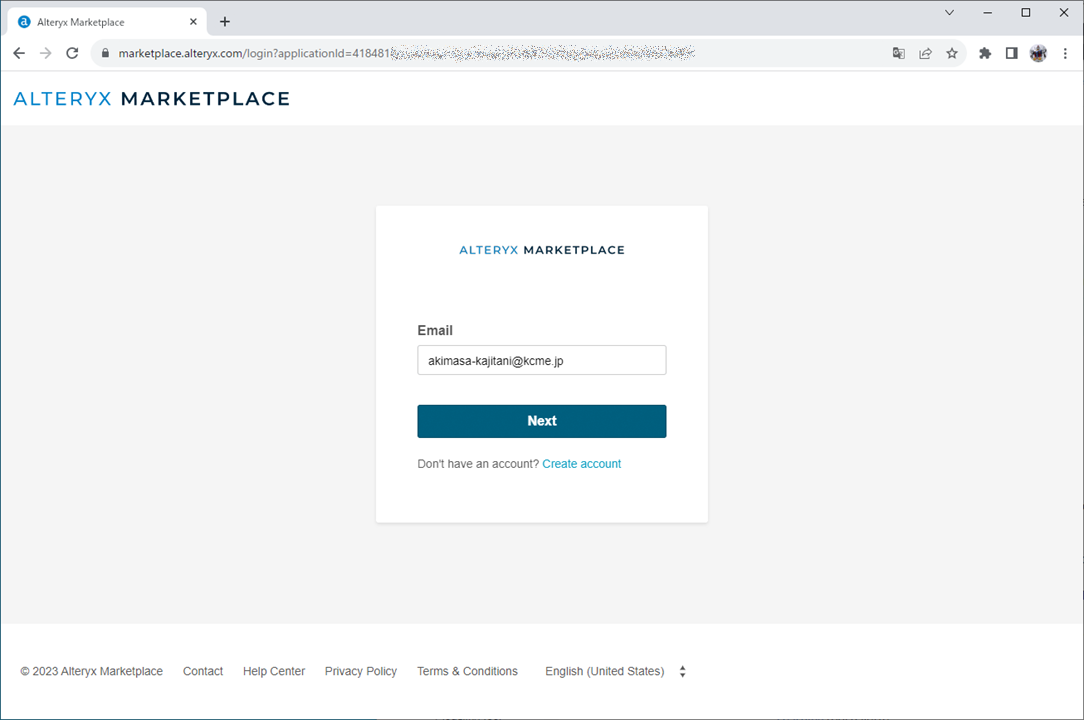
Task: Open the Chrome profile avatar
Action: (1038, 53)
